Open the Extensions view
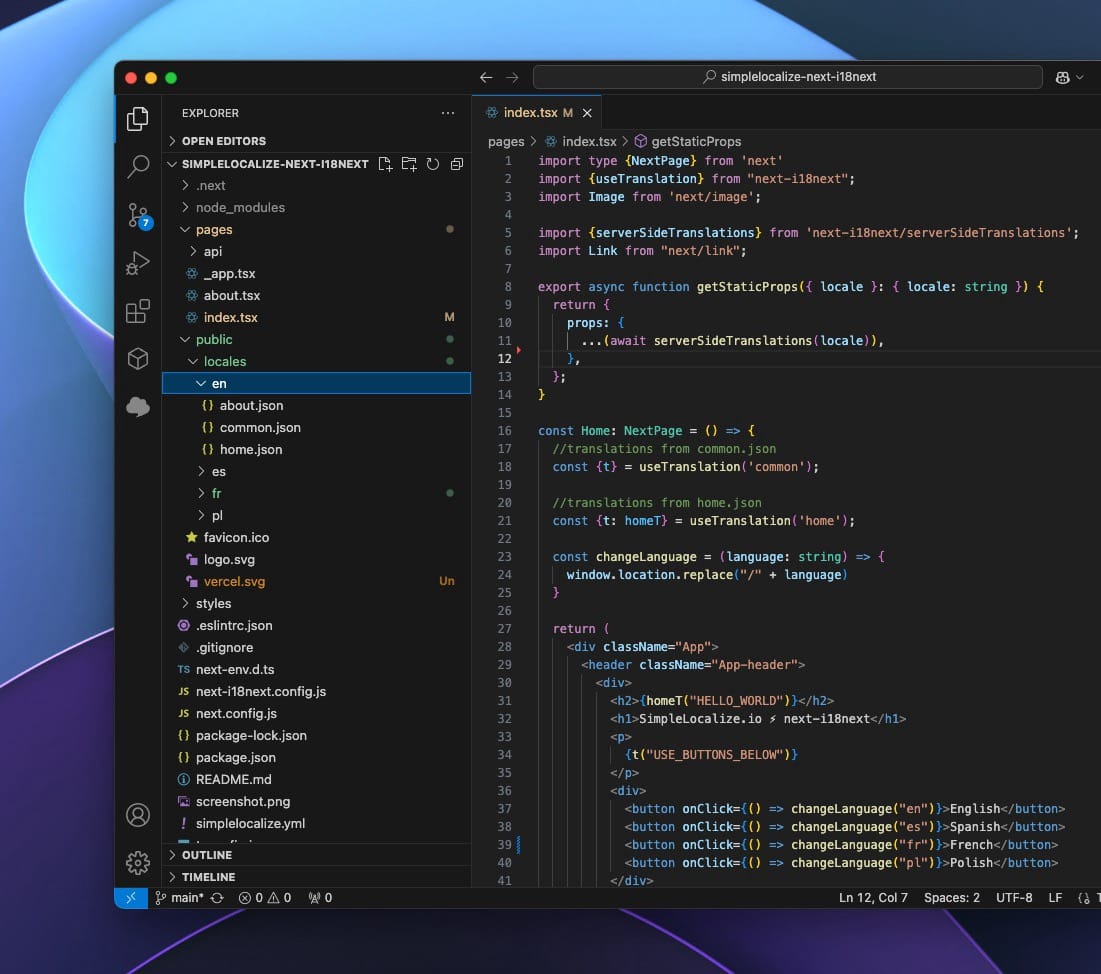Image resolution: width=1101 pixels, height=974 pixels. pos(138,310)
